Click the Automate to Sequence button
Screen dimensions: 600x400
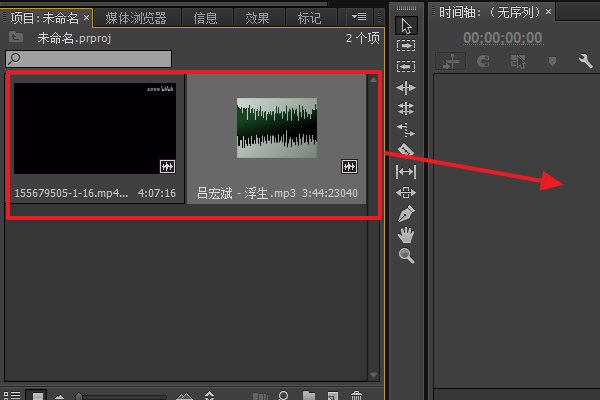point(261,396)
